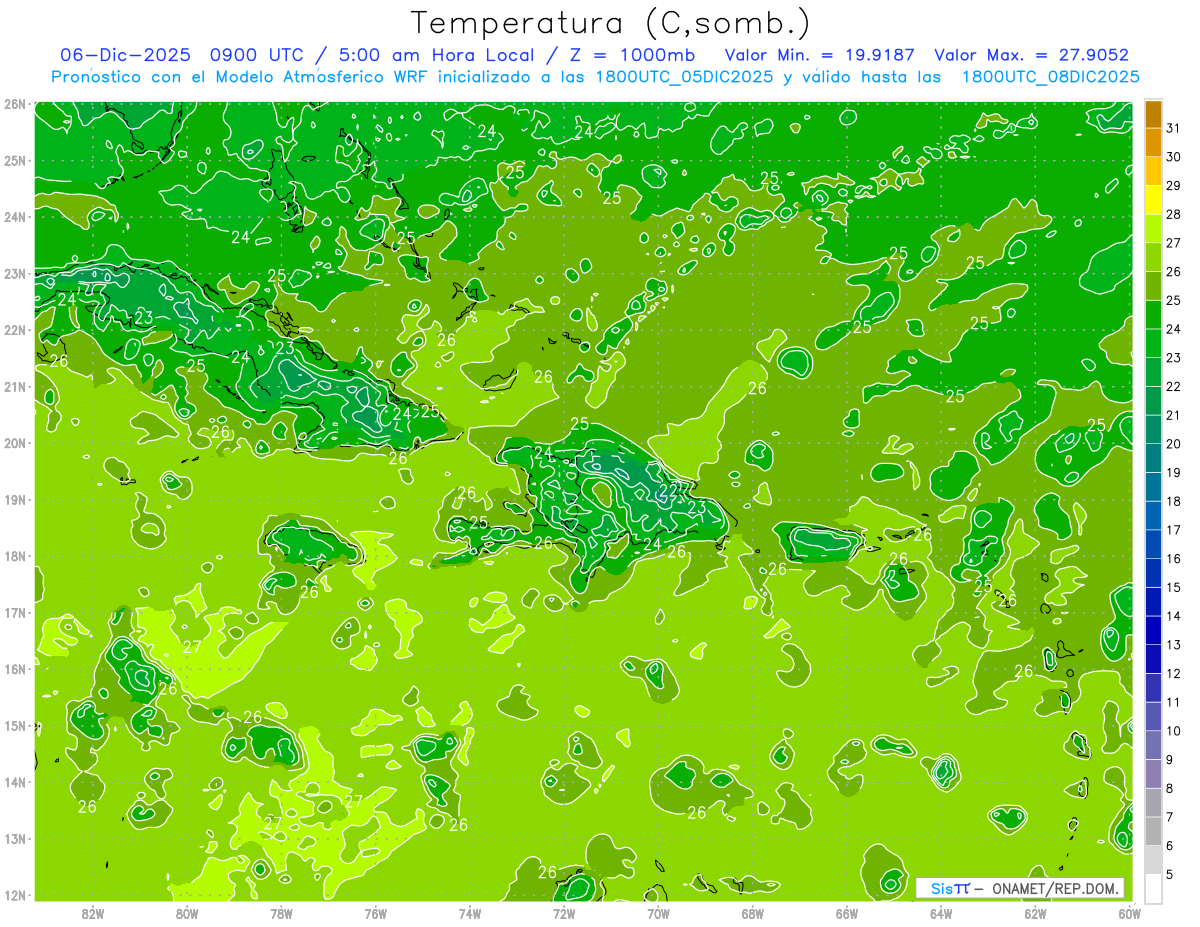Viewport: 1200px width, 927px height.
Task: Click the 15N latitude axis label
Action: pyautogui.click(x=14, y=725)
